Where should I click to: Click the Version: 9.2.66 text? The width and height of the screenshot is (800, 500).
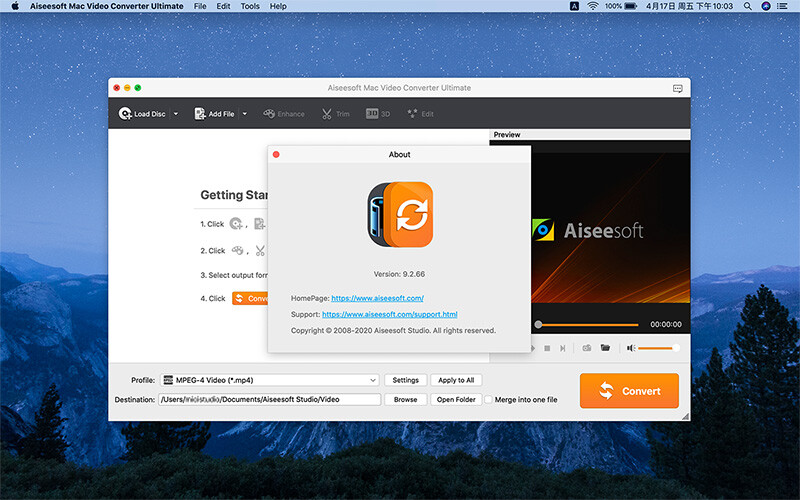click(x=399, y=274)
